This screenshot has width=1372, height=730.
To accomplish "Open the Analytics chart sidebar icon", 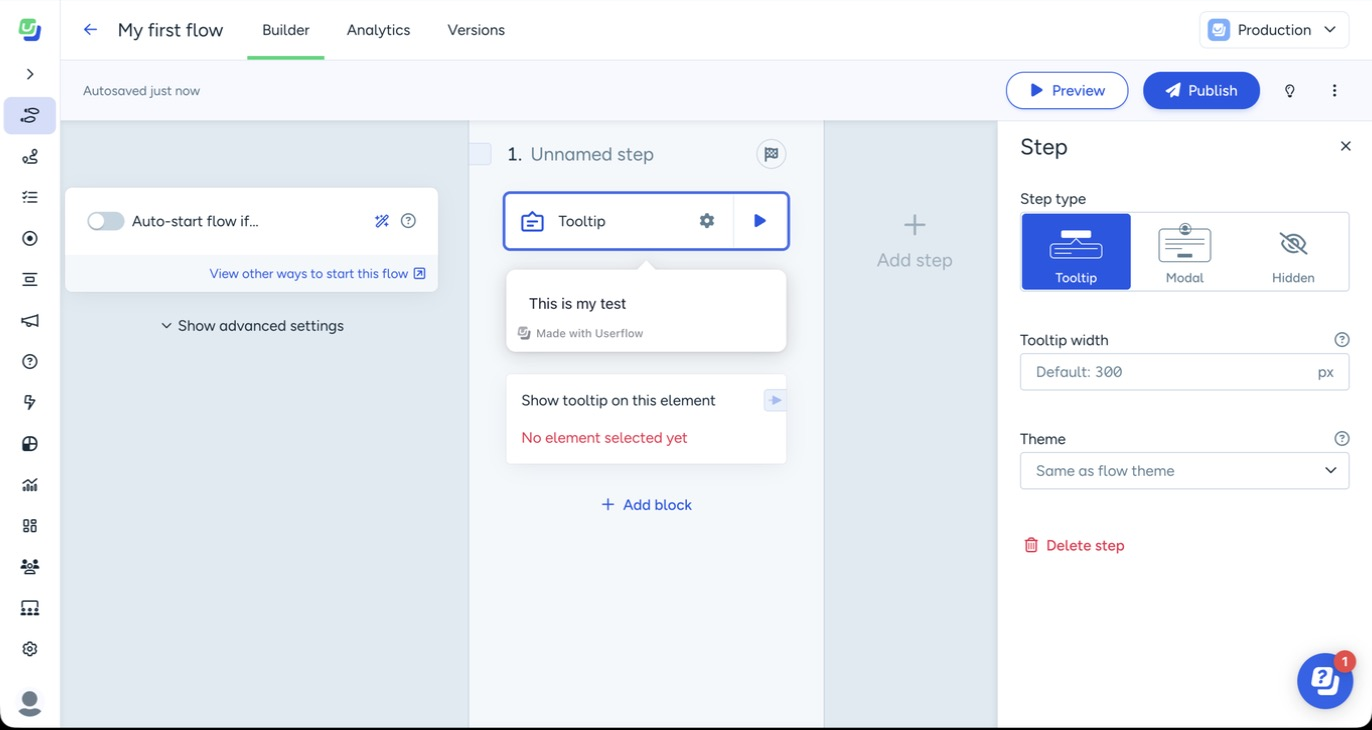I will [30, 485].
